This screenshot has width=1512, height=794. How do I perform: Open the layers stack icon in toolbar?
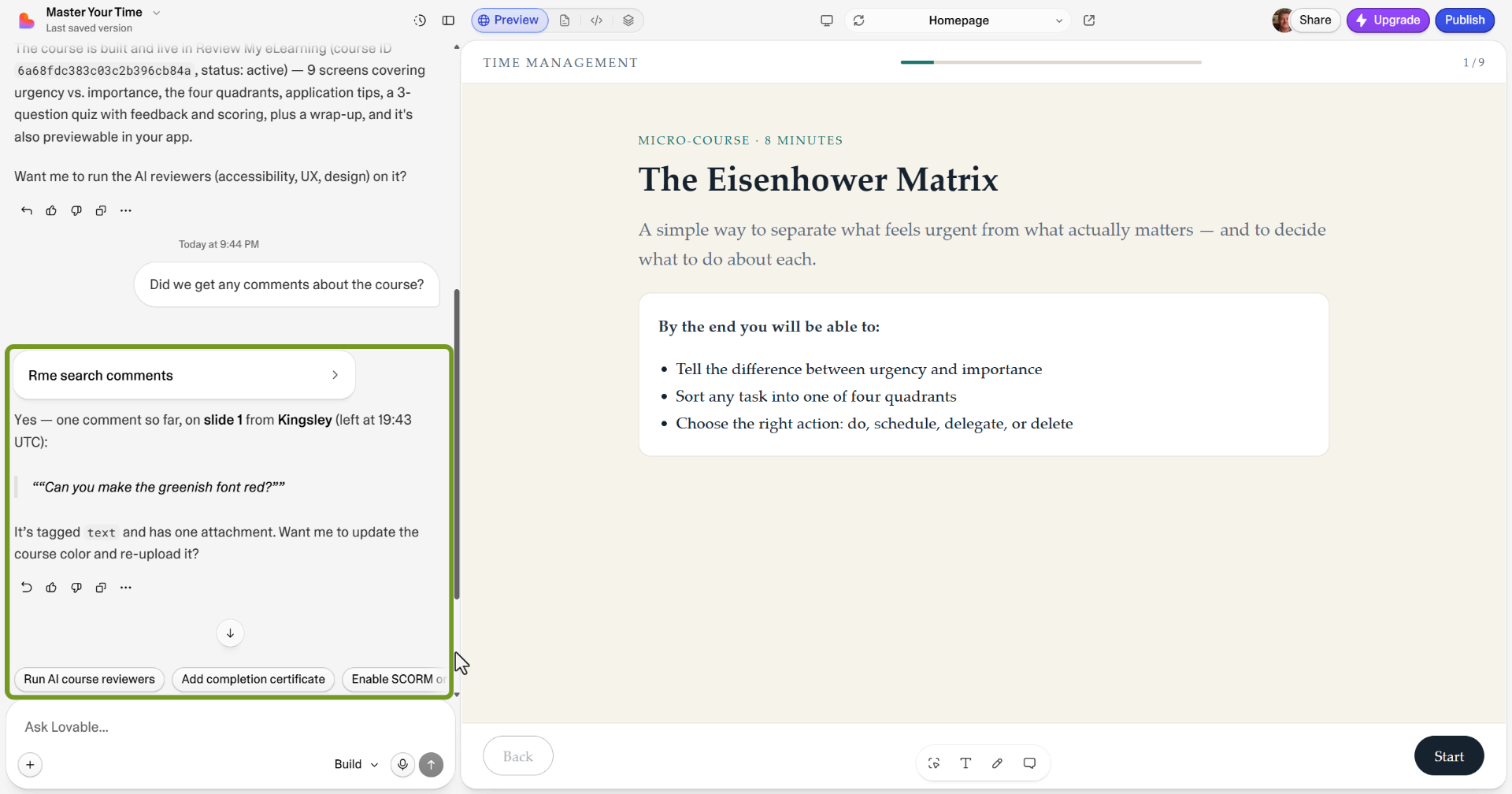[x=628, y=20]
